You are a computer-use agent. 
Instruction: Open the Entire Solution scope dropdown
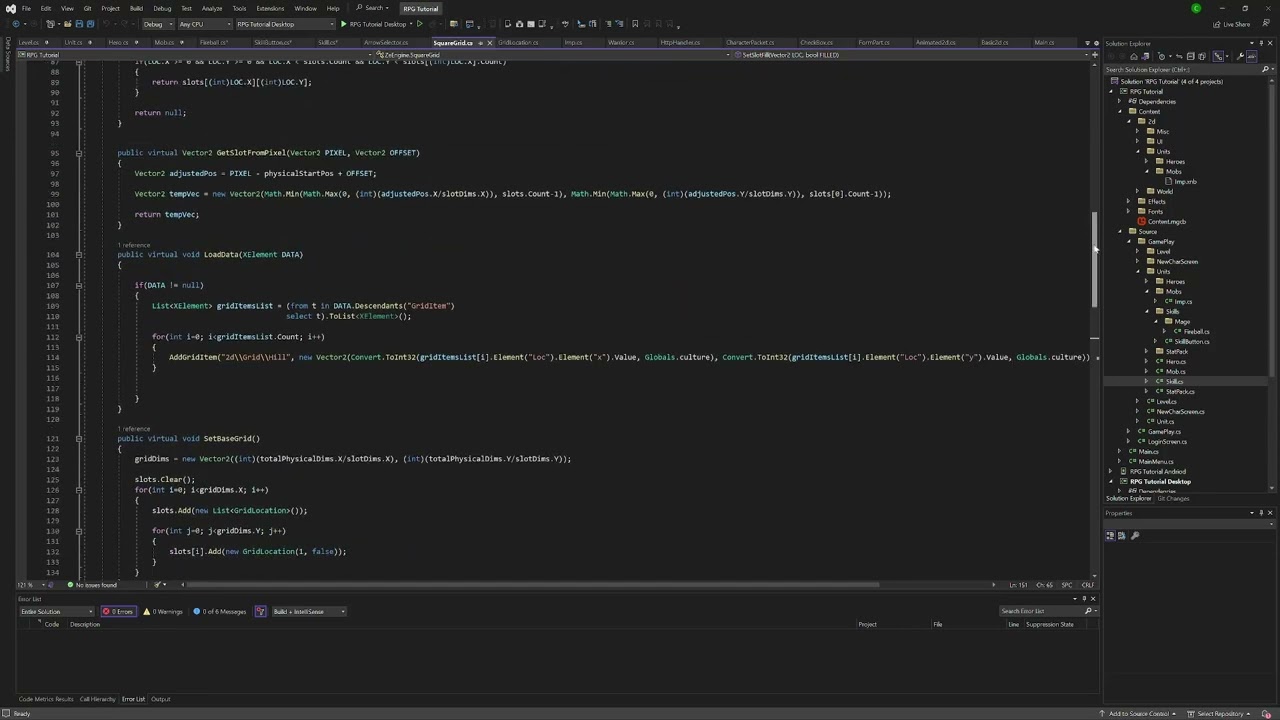56,611
